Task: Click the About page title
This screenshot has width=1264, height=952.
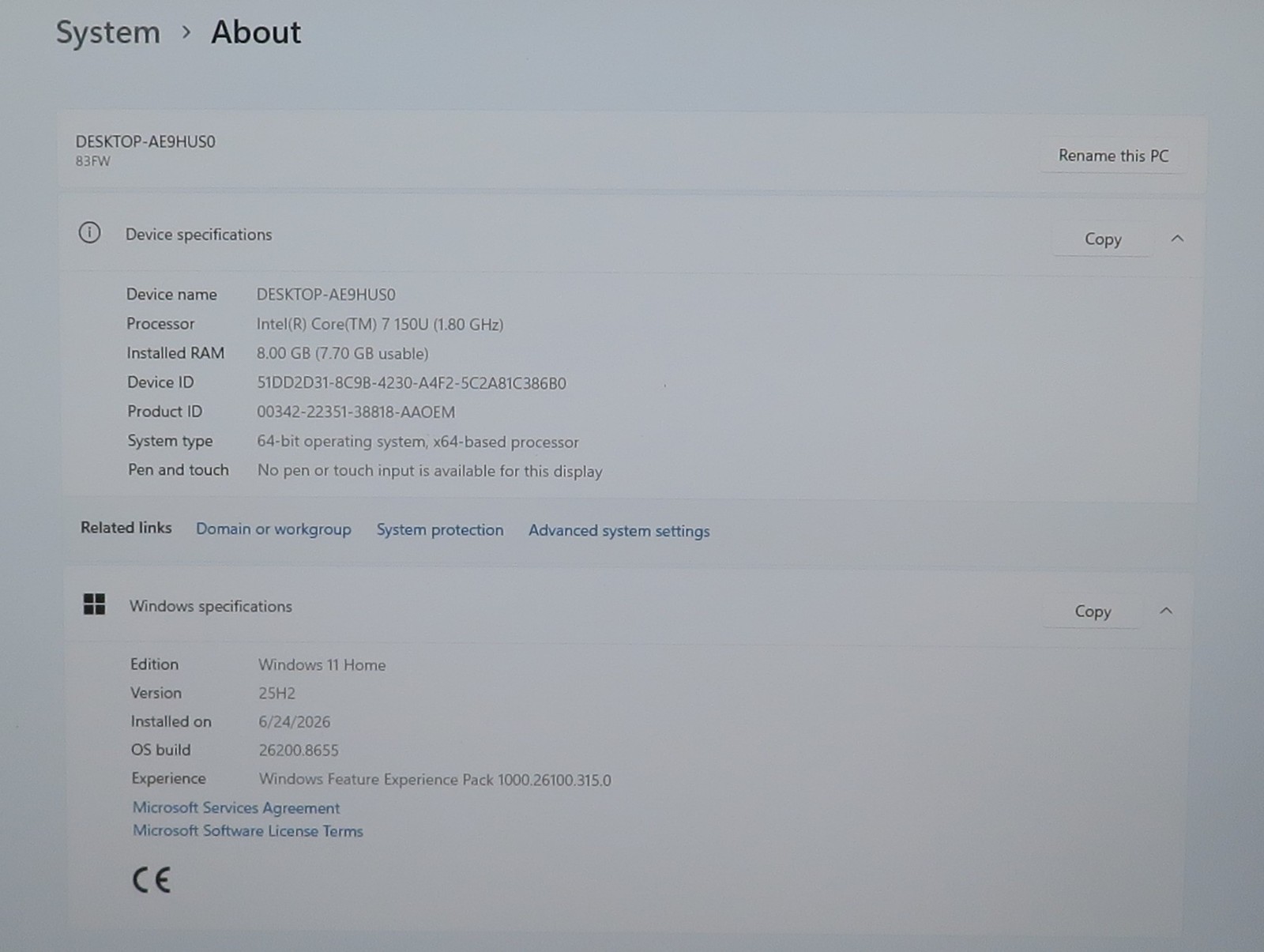Action: [256, 32]
